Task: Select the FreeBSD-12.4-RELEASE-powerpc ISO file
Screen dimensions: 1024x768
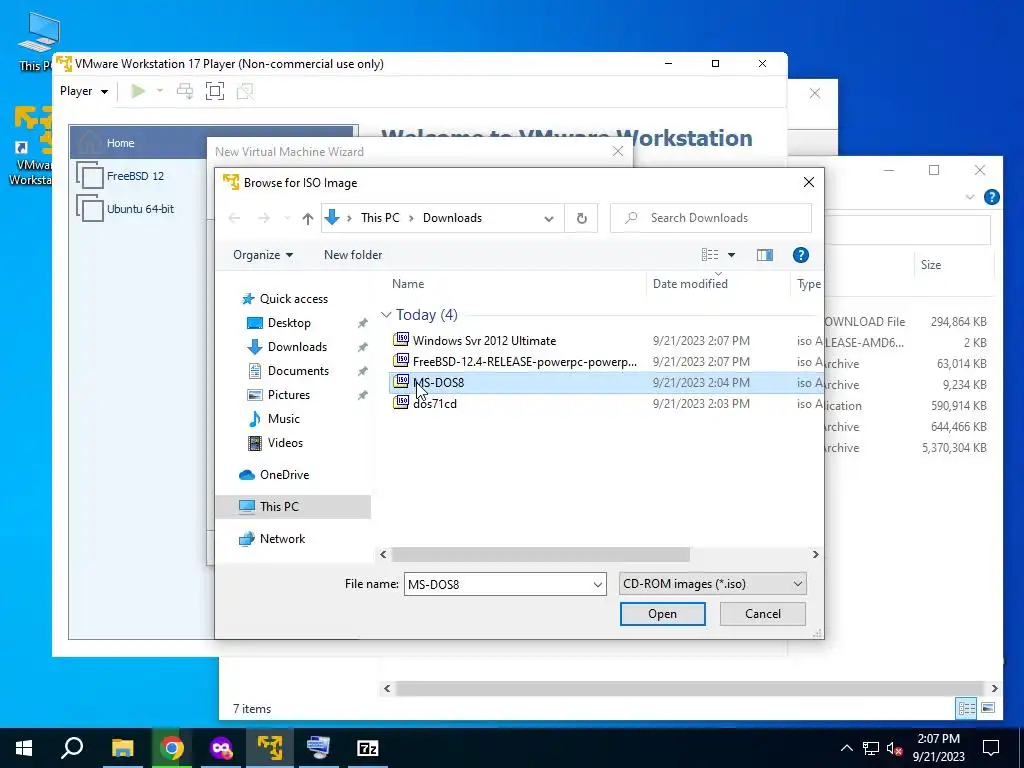Action: click(524, 361)
